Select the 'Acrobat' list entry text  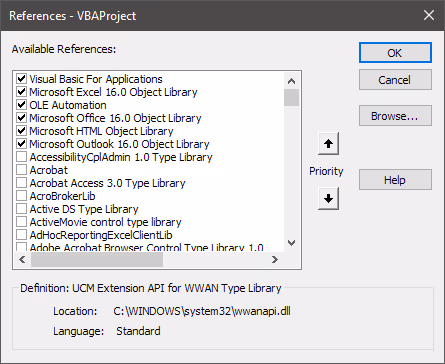click(x=49, y=170)
